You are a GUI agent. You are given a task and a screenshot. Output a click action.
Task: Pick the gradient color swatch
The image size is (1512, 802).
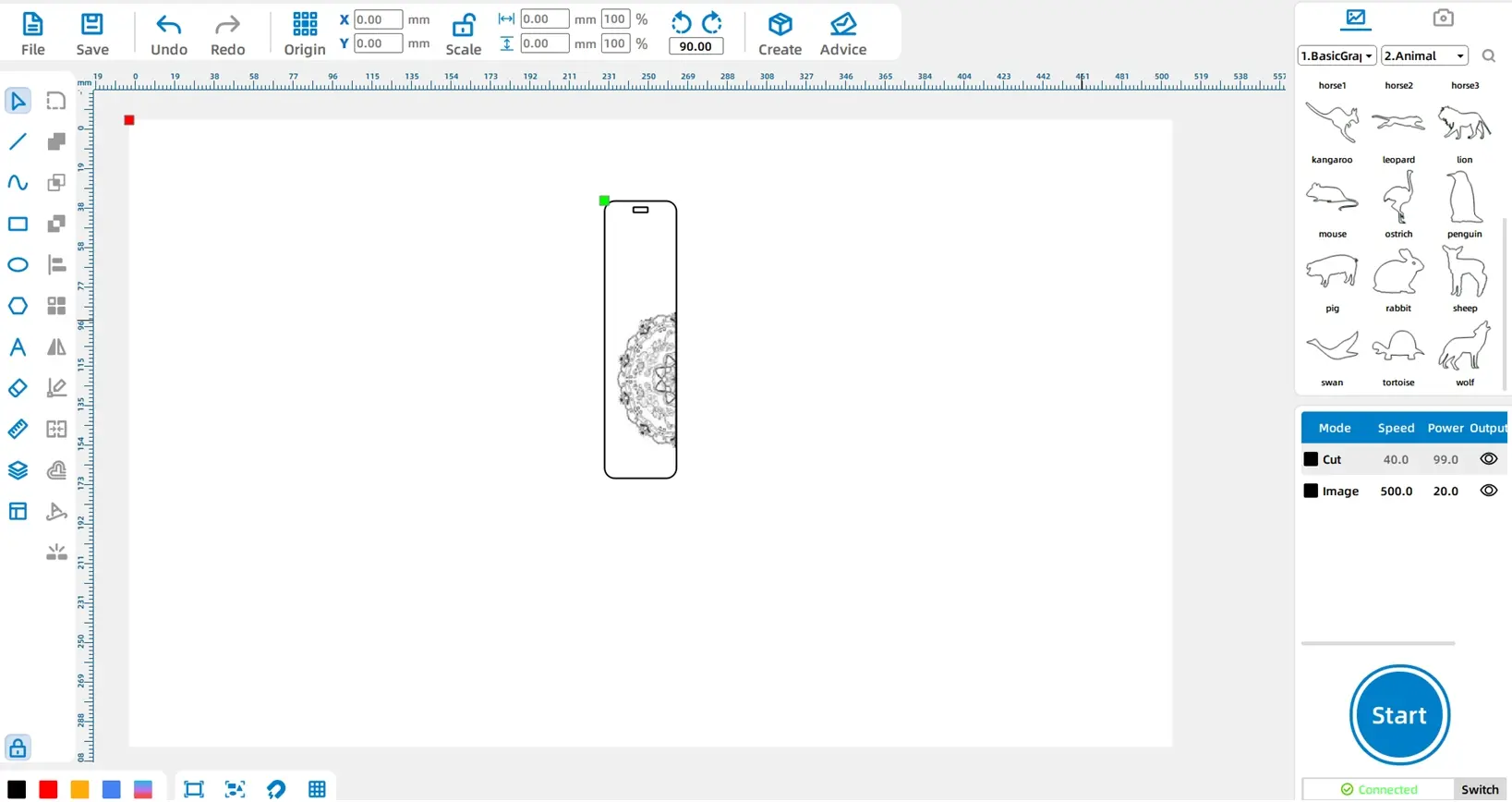coord(142,789)
